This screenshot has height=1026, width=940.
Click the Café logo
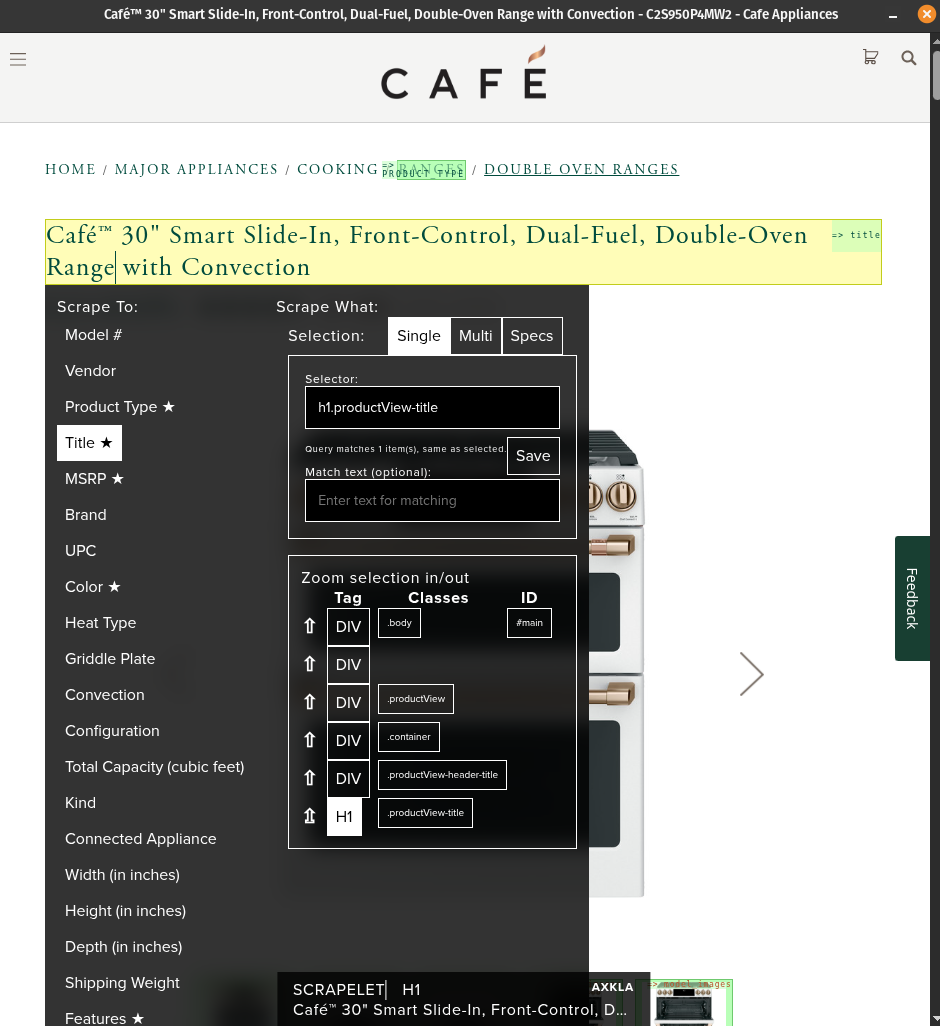464,74
